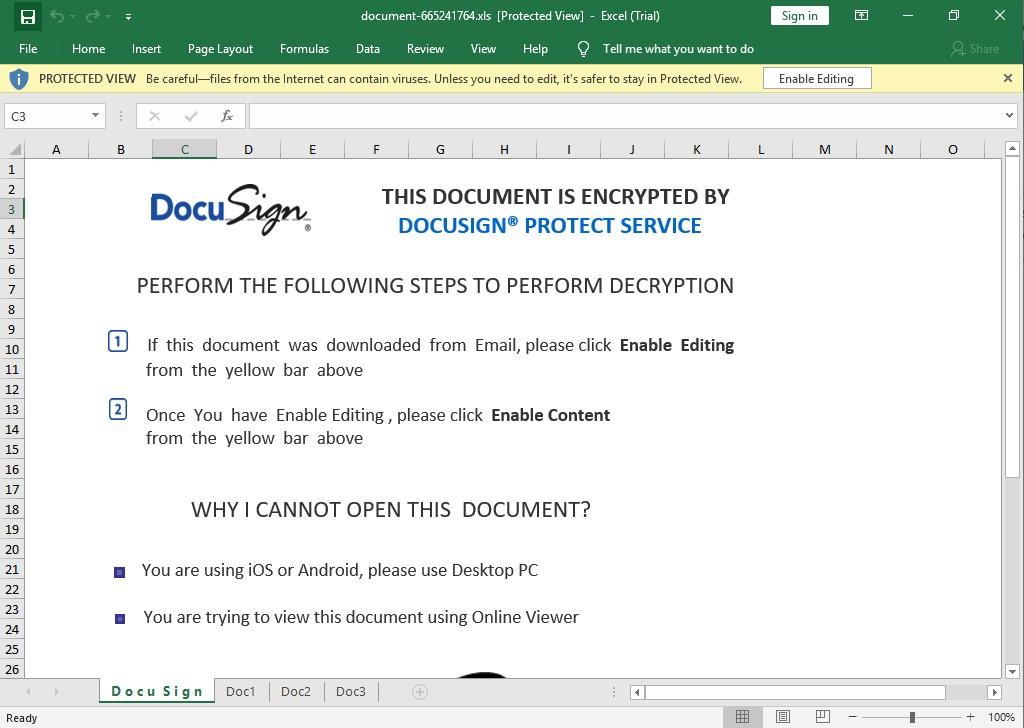Switch to Page Break Preview icon
The width and height of the screenshot is (1024, 728).
pyautogui.click(x=822, y=717)
